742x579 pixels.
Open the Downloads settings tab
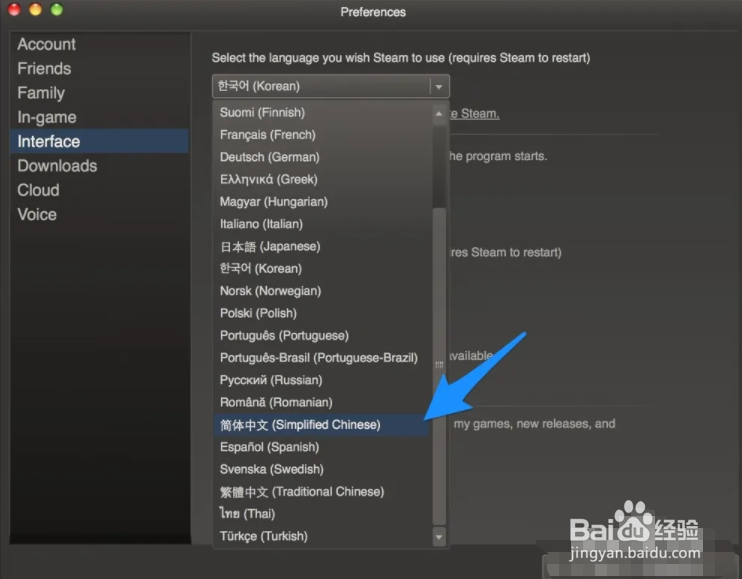tap(99, 166)
